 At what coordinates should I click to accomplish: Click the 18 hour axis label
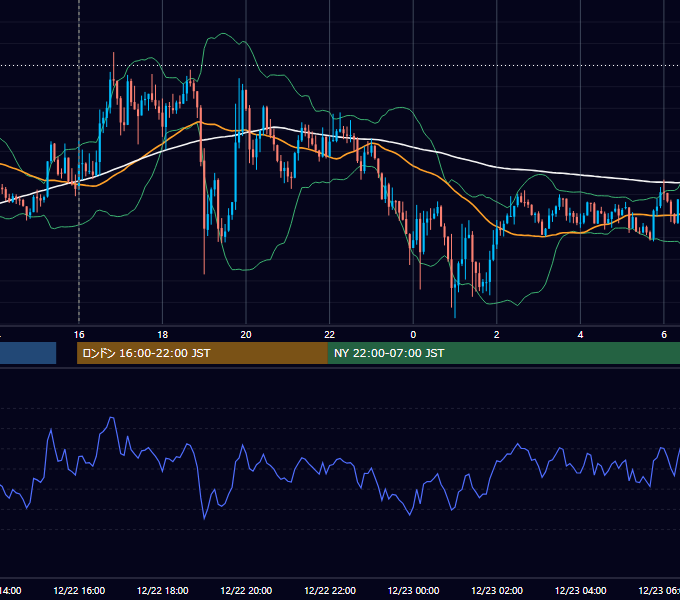162,334
